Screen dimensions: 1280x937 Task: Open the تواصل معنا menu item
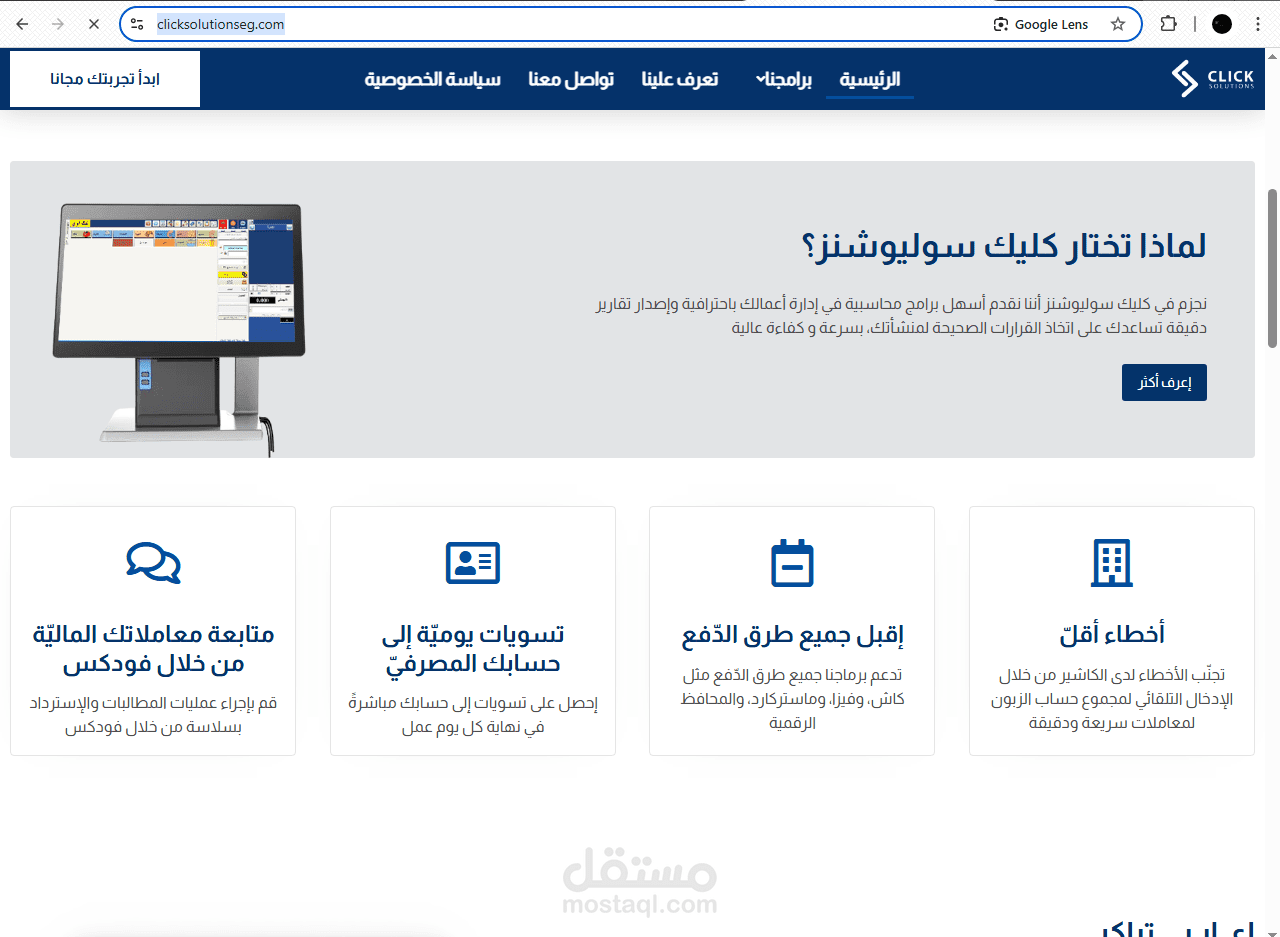point(571,79)
